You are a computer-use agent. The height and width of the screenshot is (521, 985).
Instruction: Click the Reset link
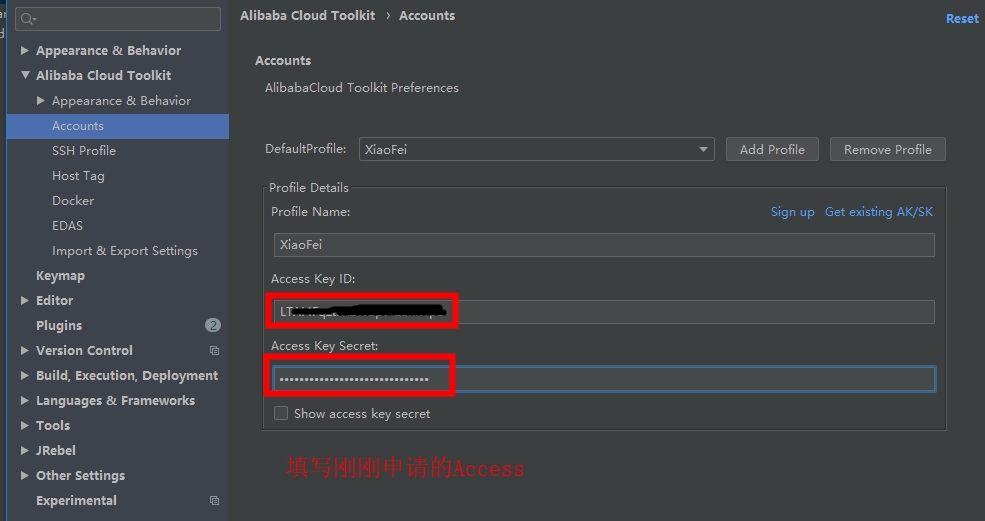pos(962,19)
